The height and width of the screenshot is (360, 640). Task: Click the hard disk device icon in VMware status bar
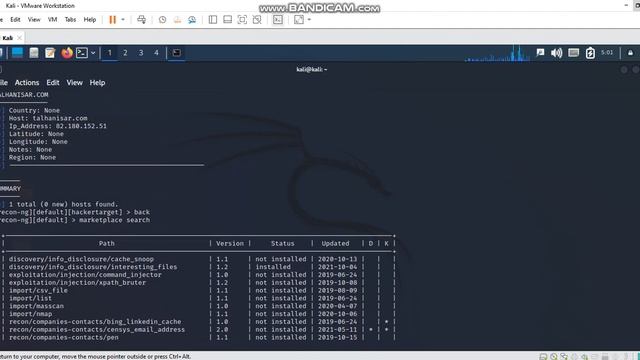(543, 356)
